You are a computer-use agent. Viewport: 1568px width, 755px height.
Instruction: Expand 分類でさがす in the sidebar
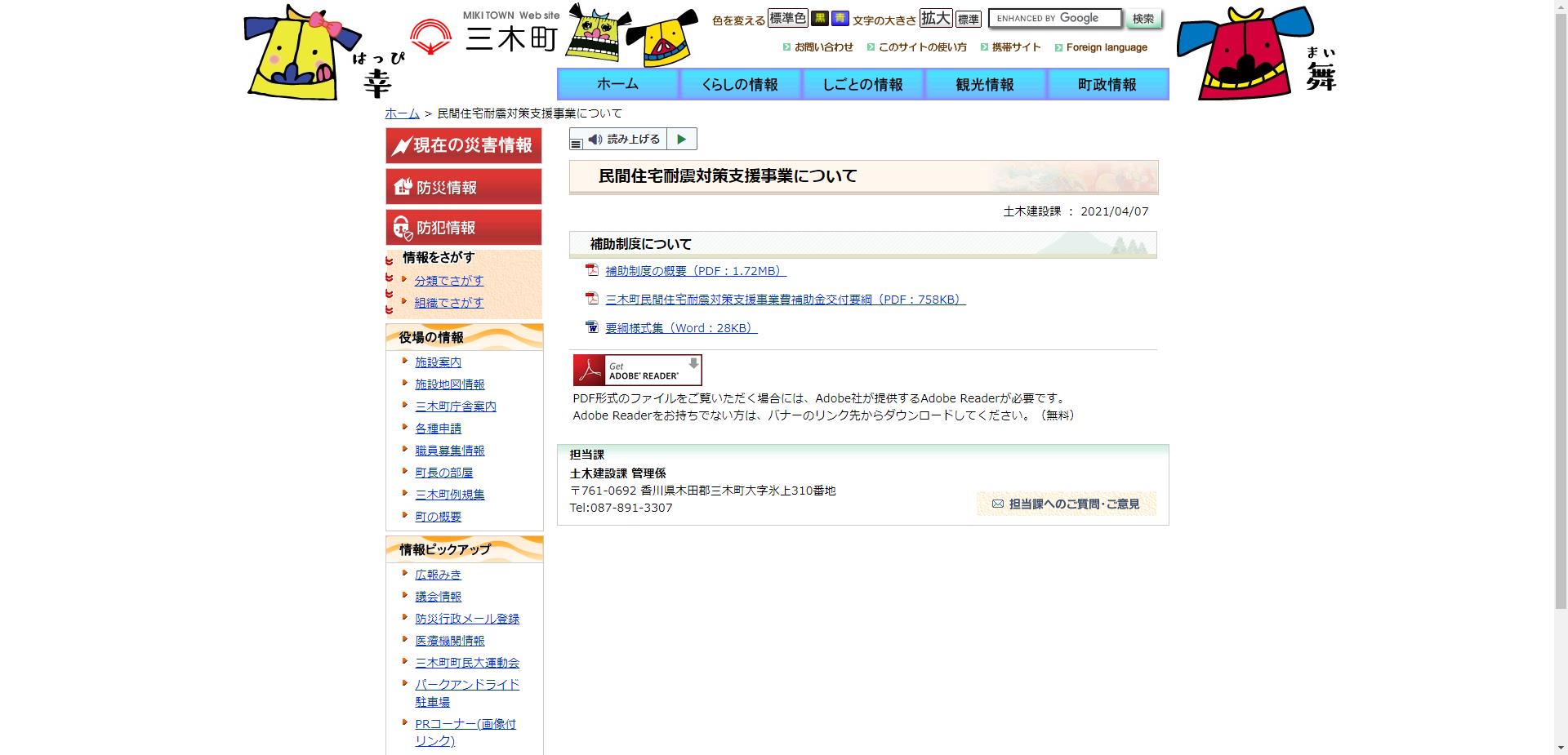pos(449,280)
